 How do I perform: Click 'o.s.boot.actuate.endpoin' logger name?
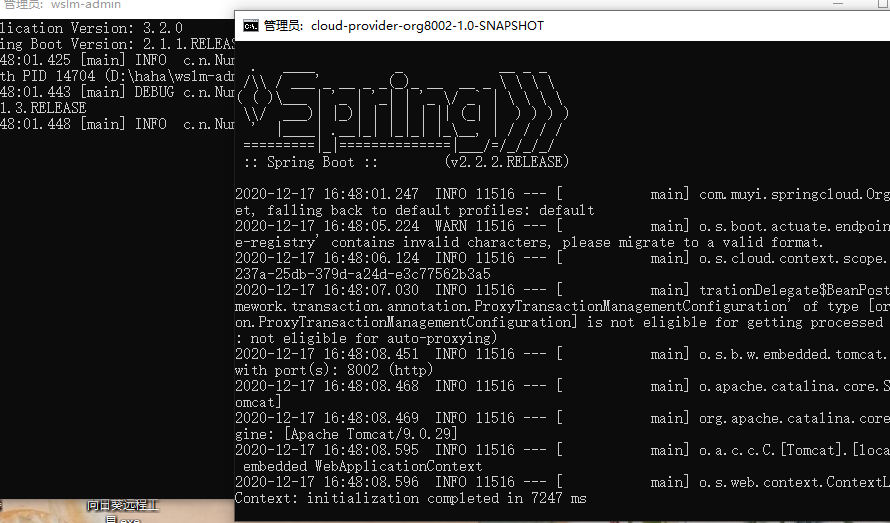(795, 226)
